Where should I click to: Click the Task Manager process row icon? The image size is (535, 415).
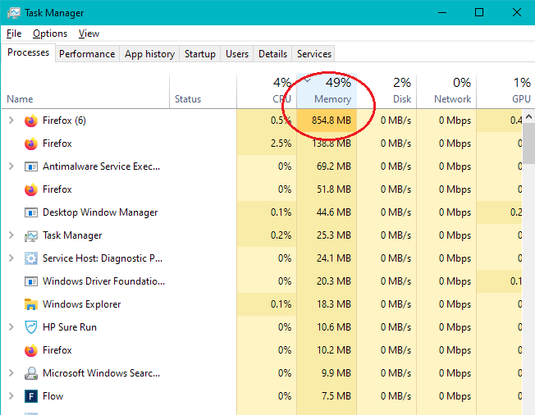(x=31, y=236)
